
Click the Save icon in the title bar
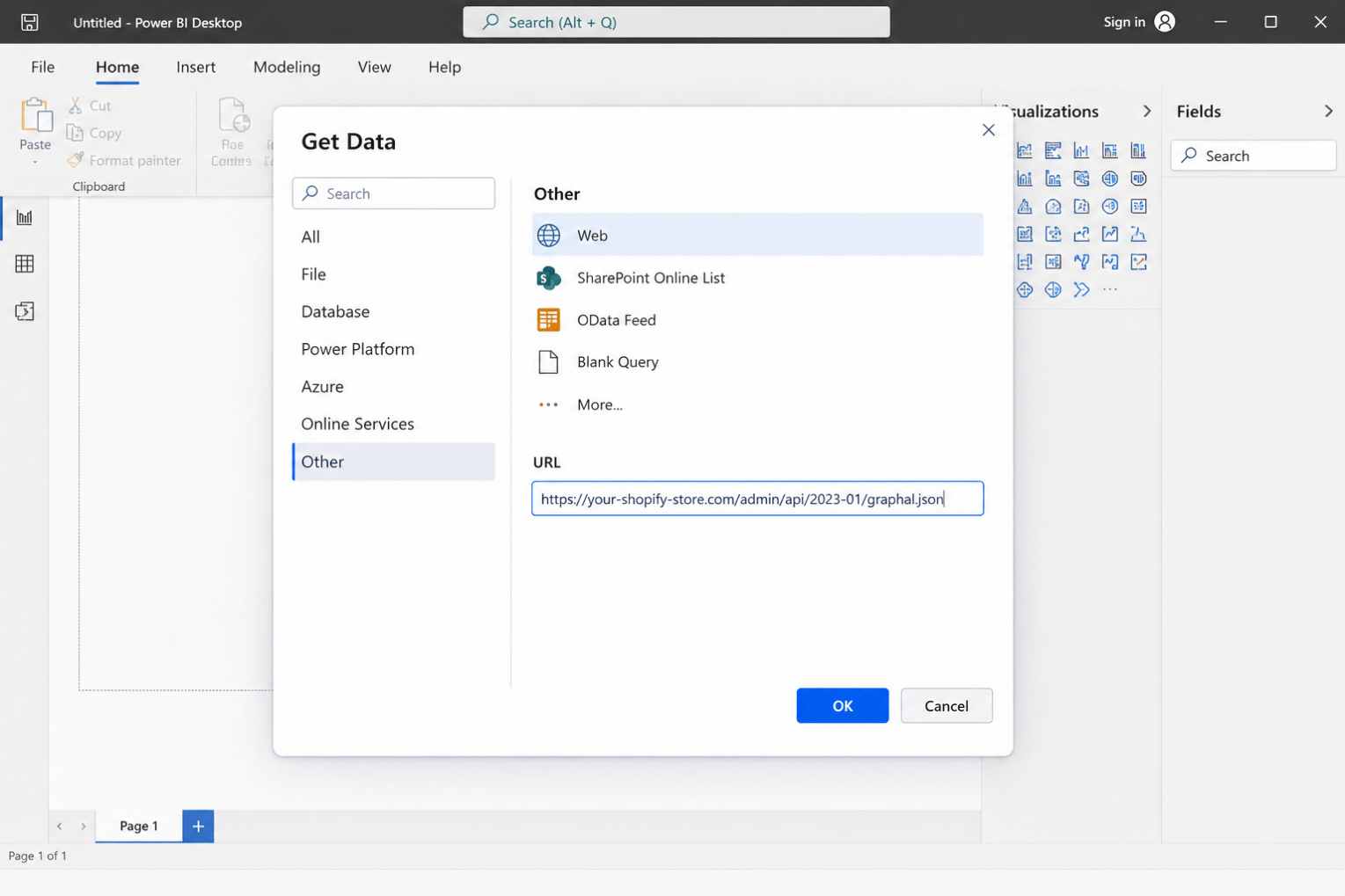29,22
